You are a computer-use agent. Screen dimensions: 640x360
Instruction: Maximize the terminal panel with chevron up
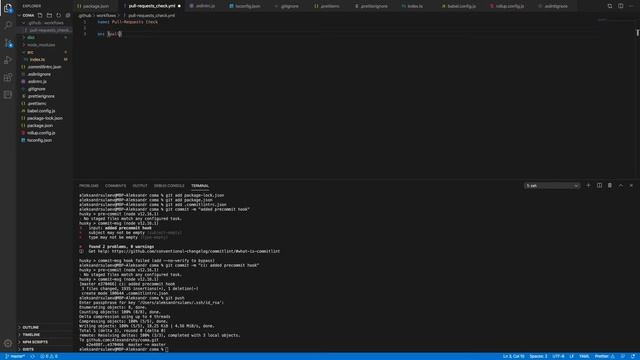pyautogui.click(x=621, y=185)
